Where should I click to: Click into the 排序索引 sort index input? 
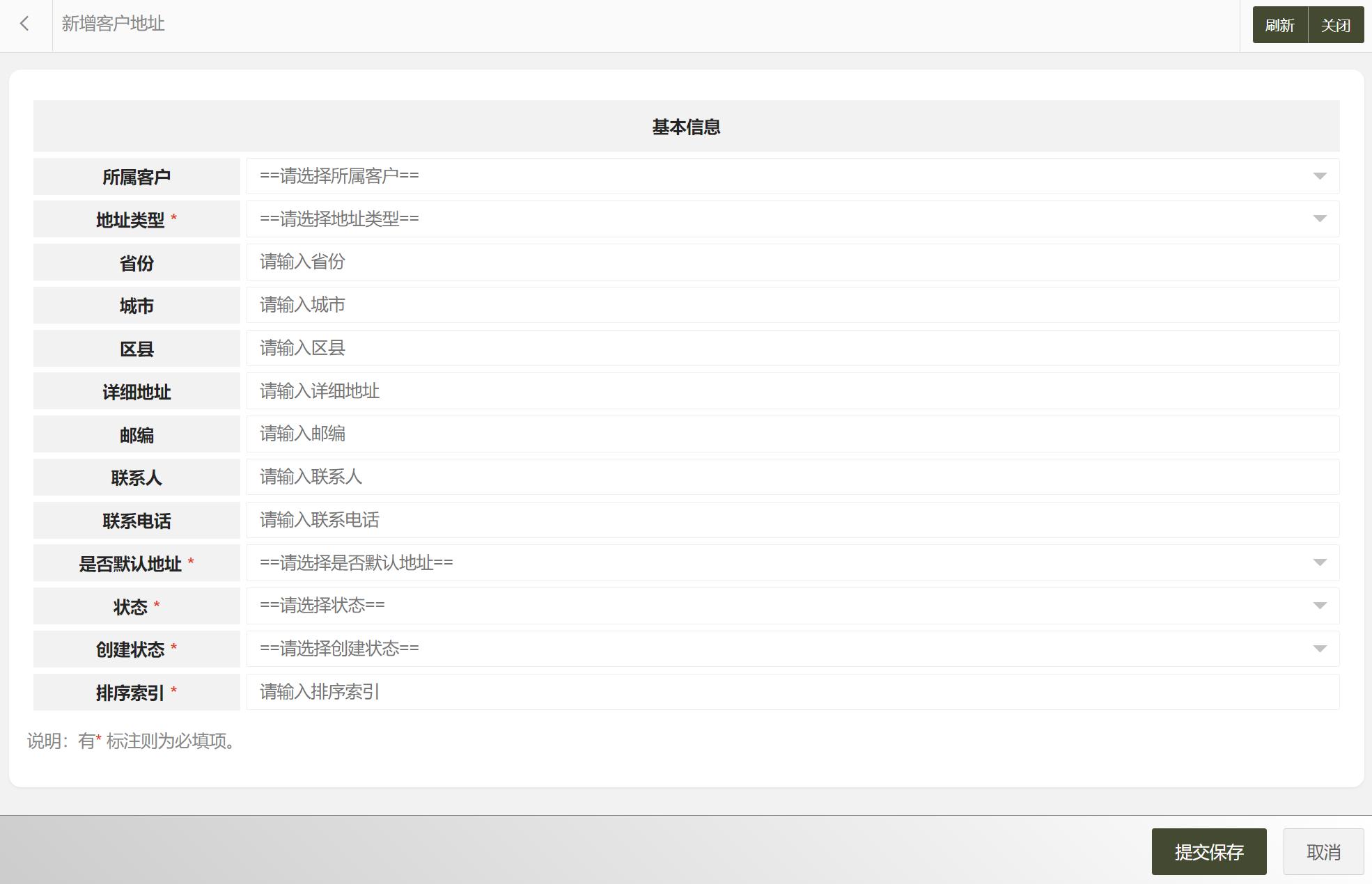627,692
